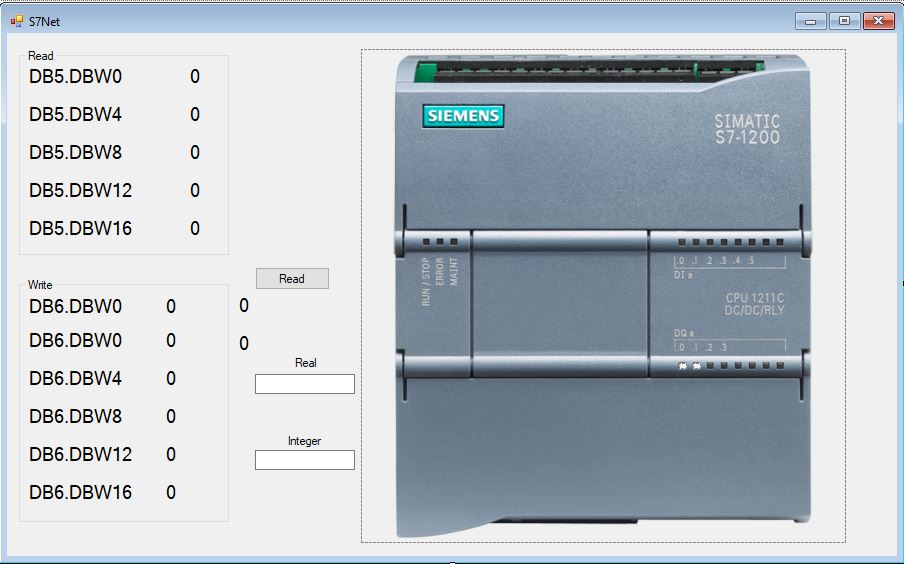Click the Real label above its field
904x564 pixels.
(x=306, y=363)
